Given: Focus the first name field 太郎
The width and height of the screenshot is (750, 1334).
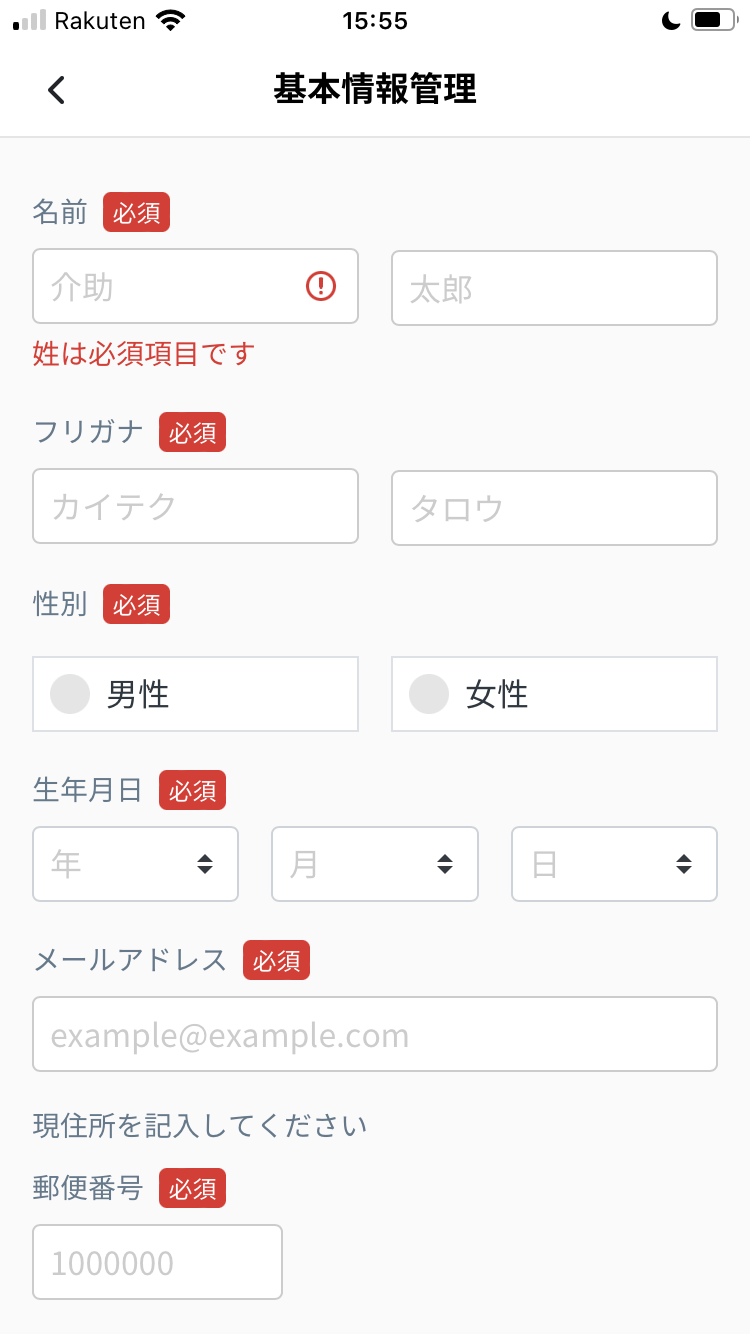Looking at the screenshot, I should [x=554, y=288].
